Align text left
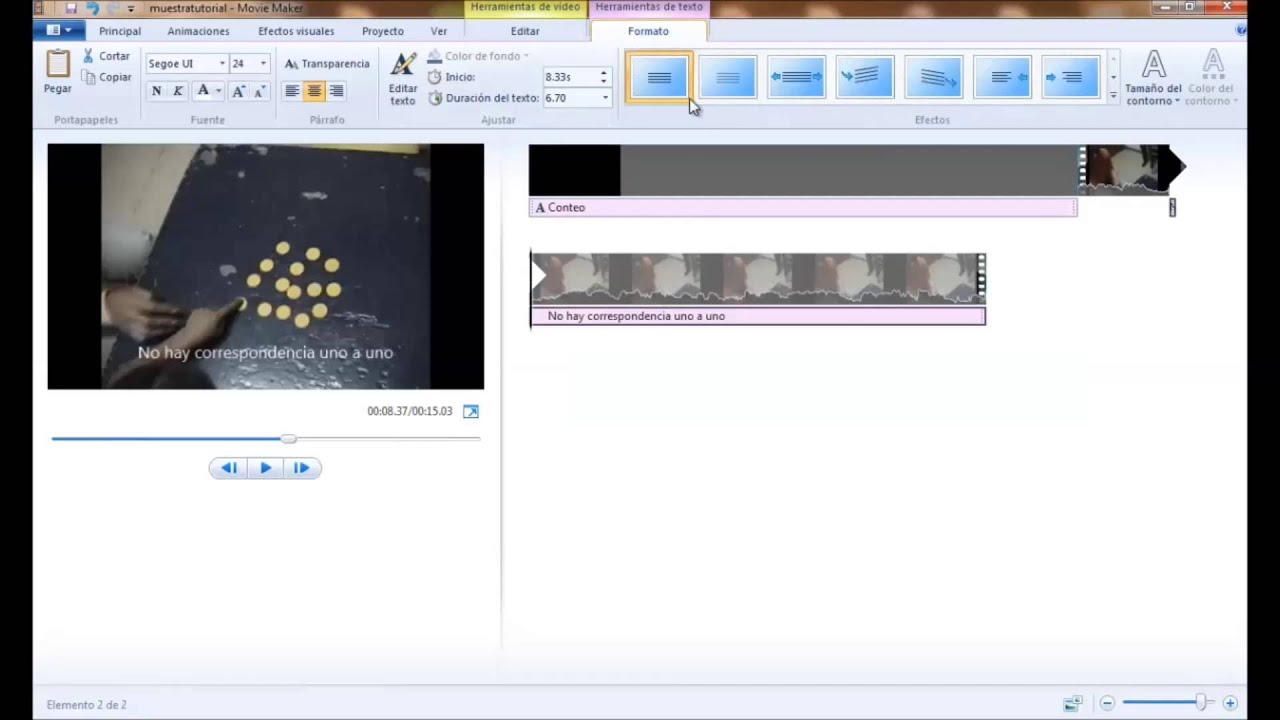Viewport: 1280px width, 720px height. tap(292, 91)
